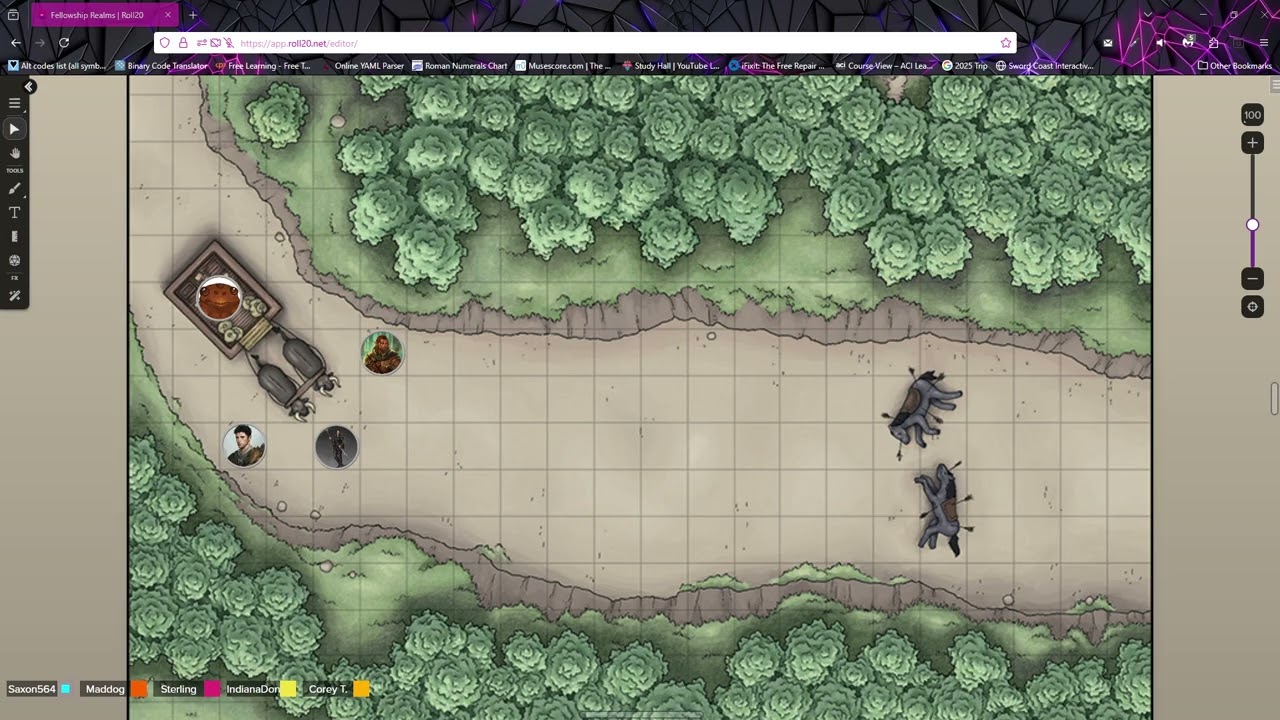Click IndianaDon's yellow color swatch
This screenshot has width=1280, height=720.
[x=288, y=689]
